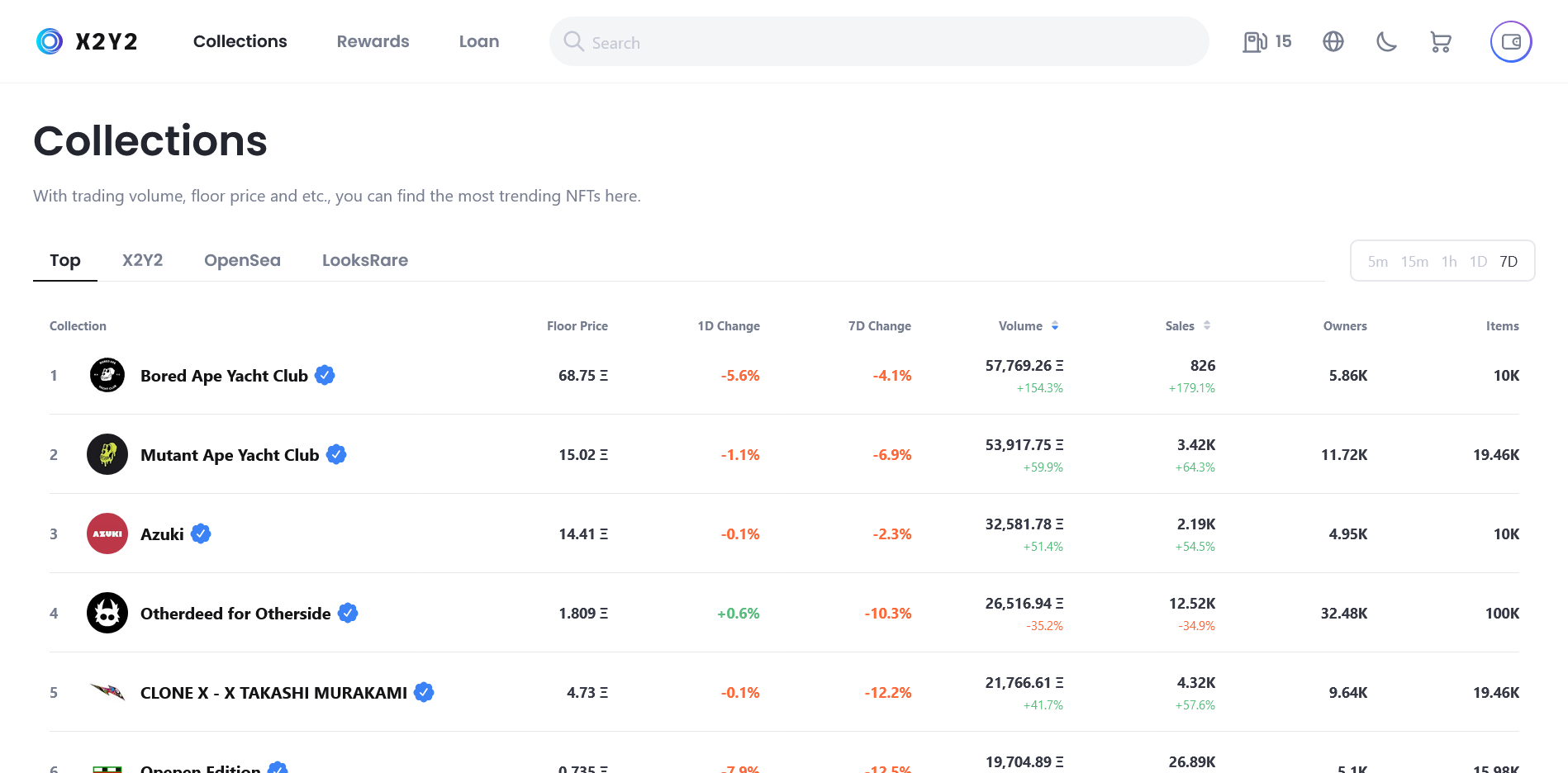Click the Items column header
Screen dimensions: 1568x773
click(x=1503, y=326)
